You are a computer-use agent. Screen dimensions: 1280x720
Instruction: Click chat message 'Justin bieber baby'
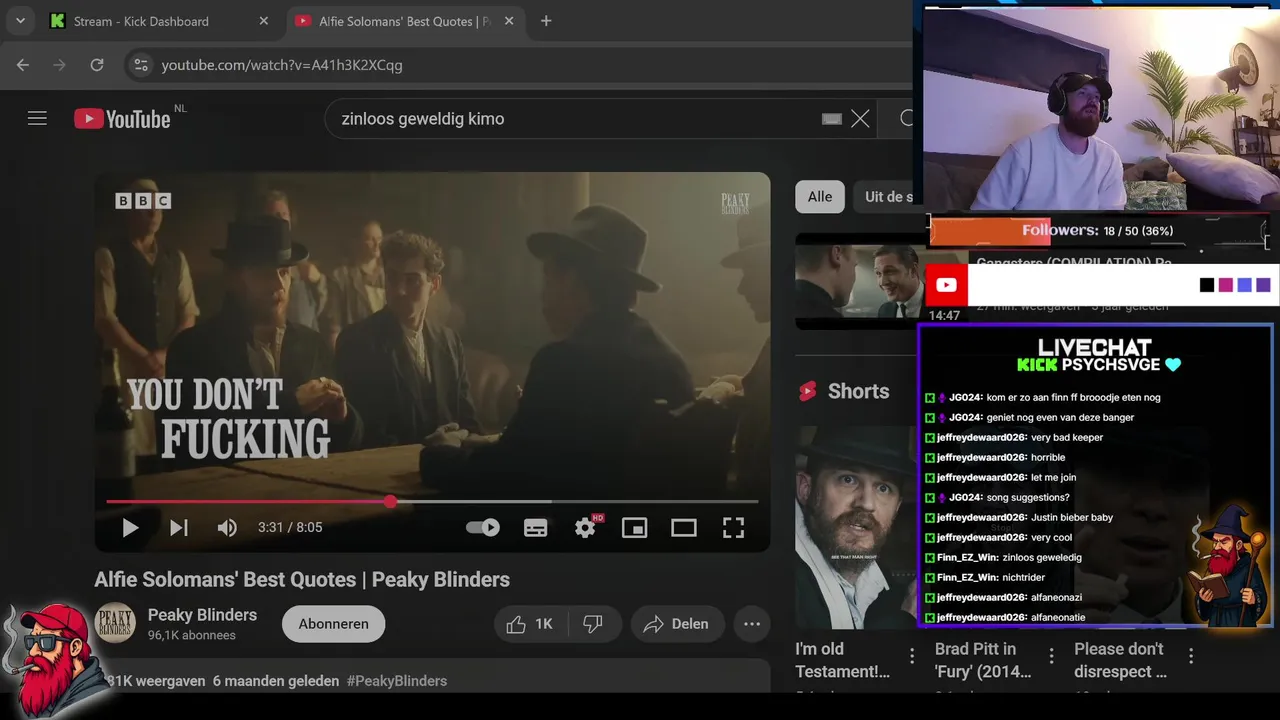[1072, 518]
